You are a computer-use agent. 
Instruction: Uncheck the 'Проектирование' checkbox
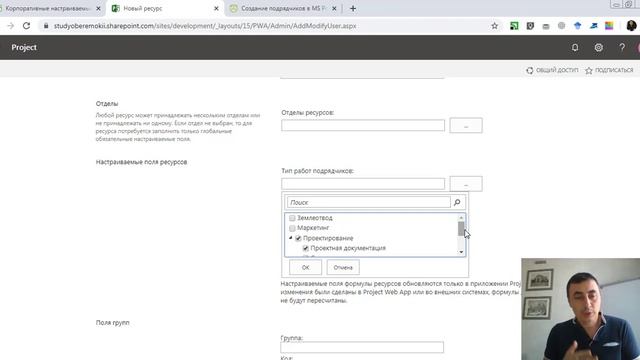pyautogui.click(x=298, y=238)
